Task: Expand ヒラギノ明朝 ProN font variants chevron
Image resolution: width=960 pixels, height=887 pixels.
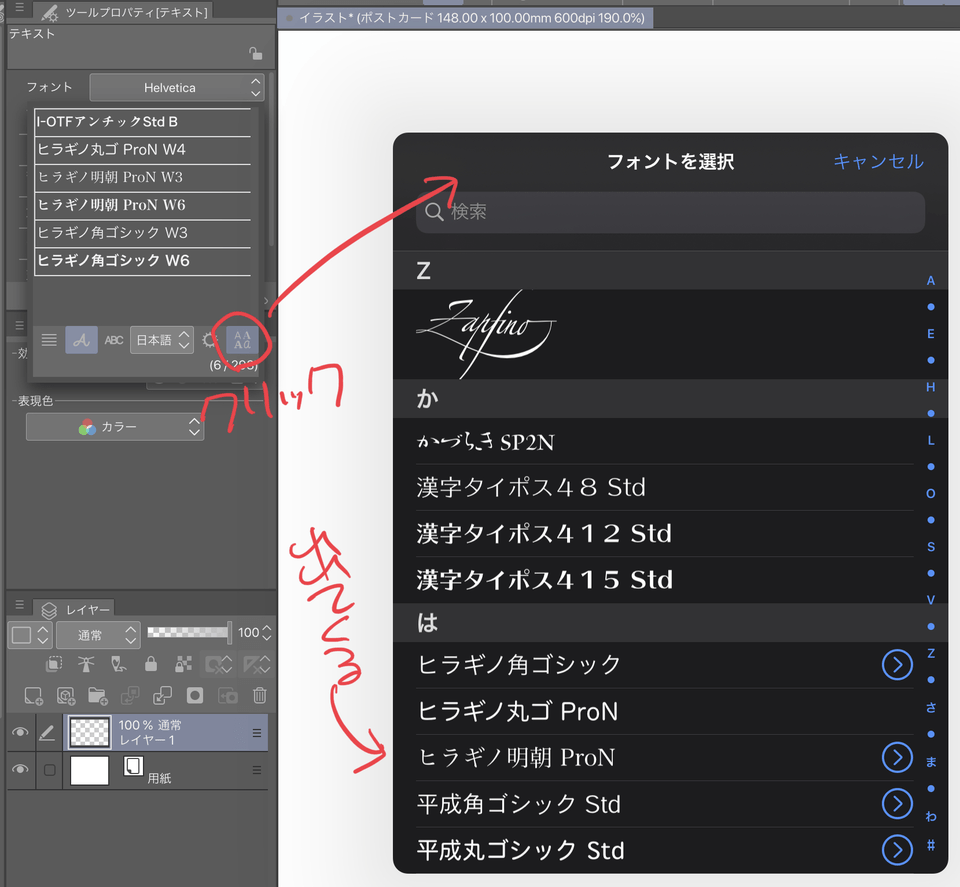Action: 897,757
